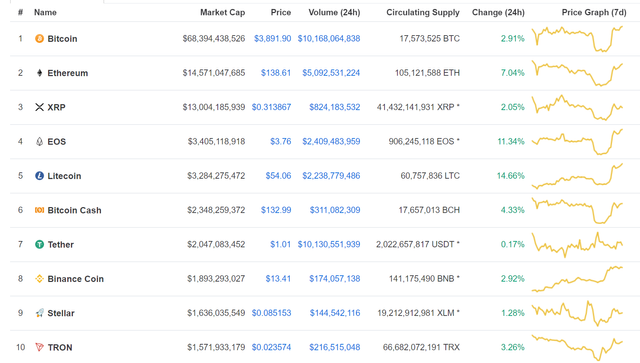Open the Binance Coin name link

76,279
